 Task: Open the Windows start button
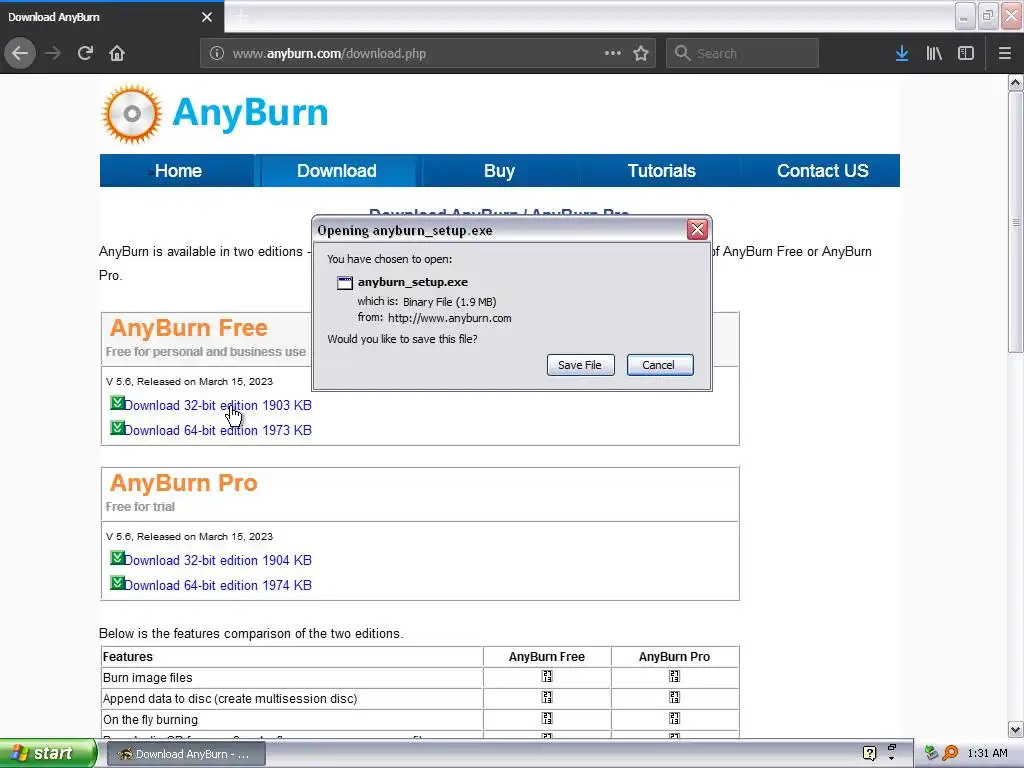point(47,754)
